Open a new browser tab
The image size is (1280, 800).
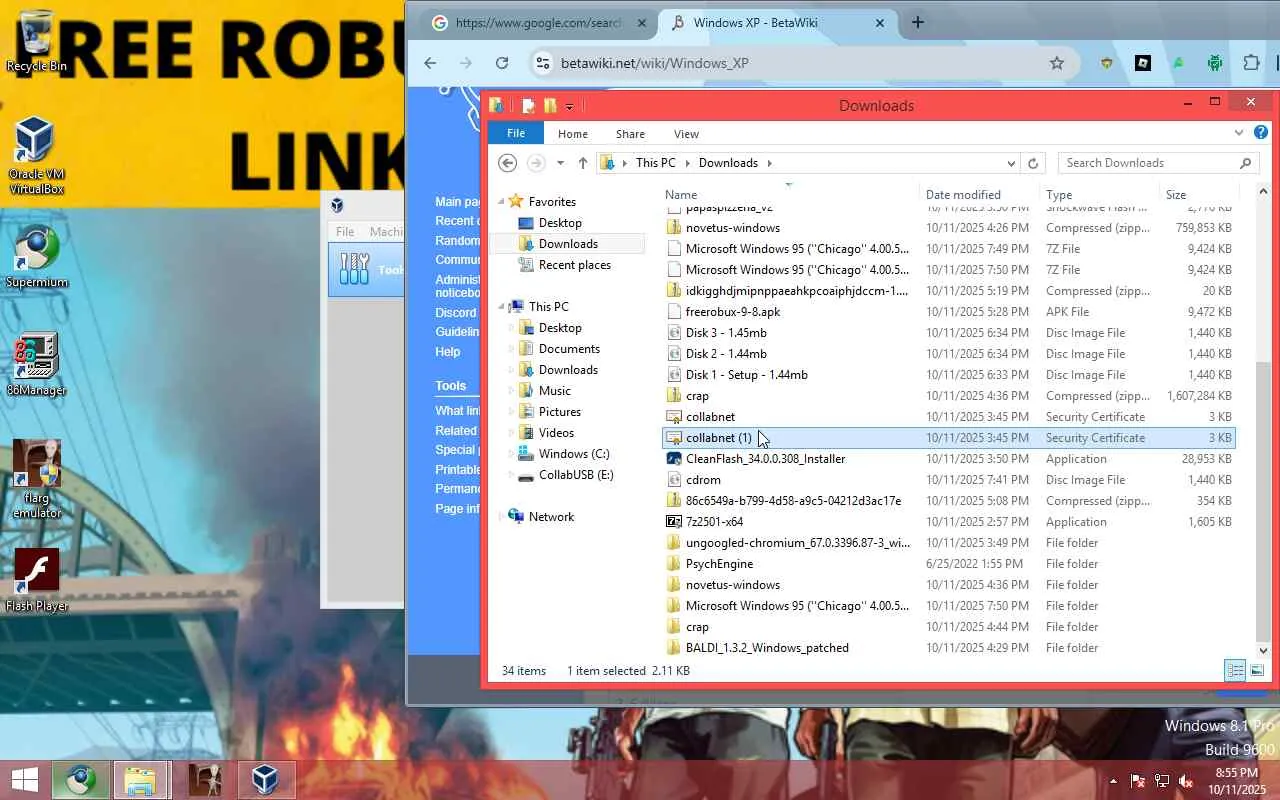tap(918, 23)
